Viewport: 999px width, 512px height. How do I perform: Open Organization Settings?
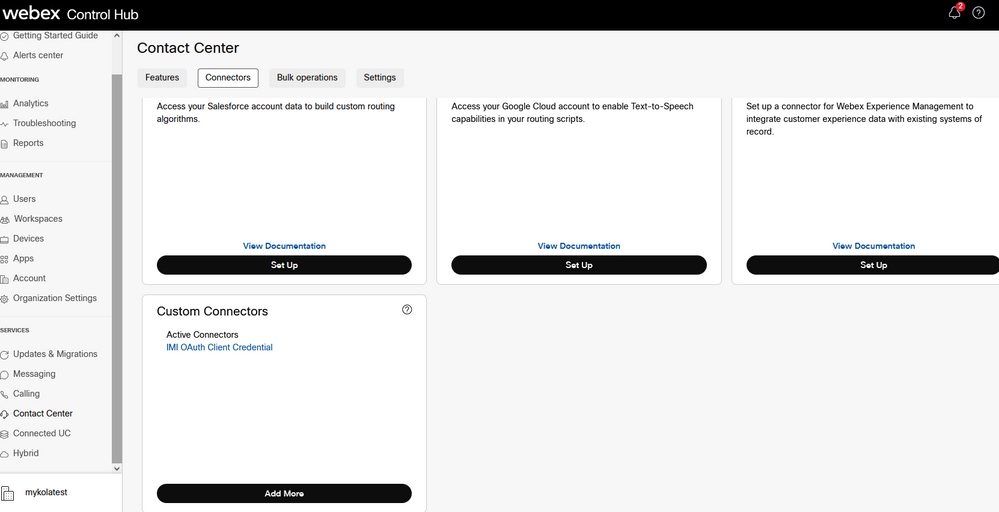pyautogui.click(x=55, y=298)
